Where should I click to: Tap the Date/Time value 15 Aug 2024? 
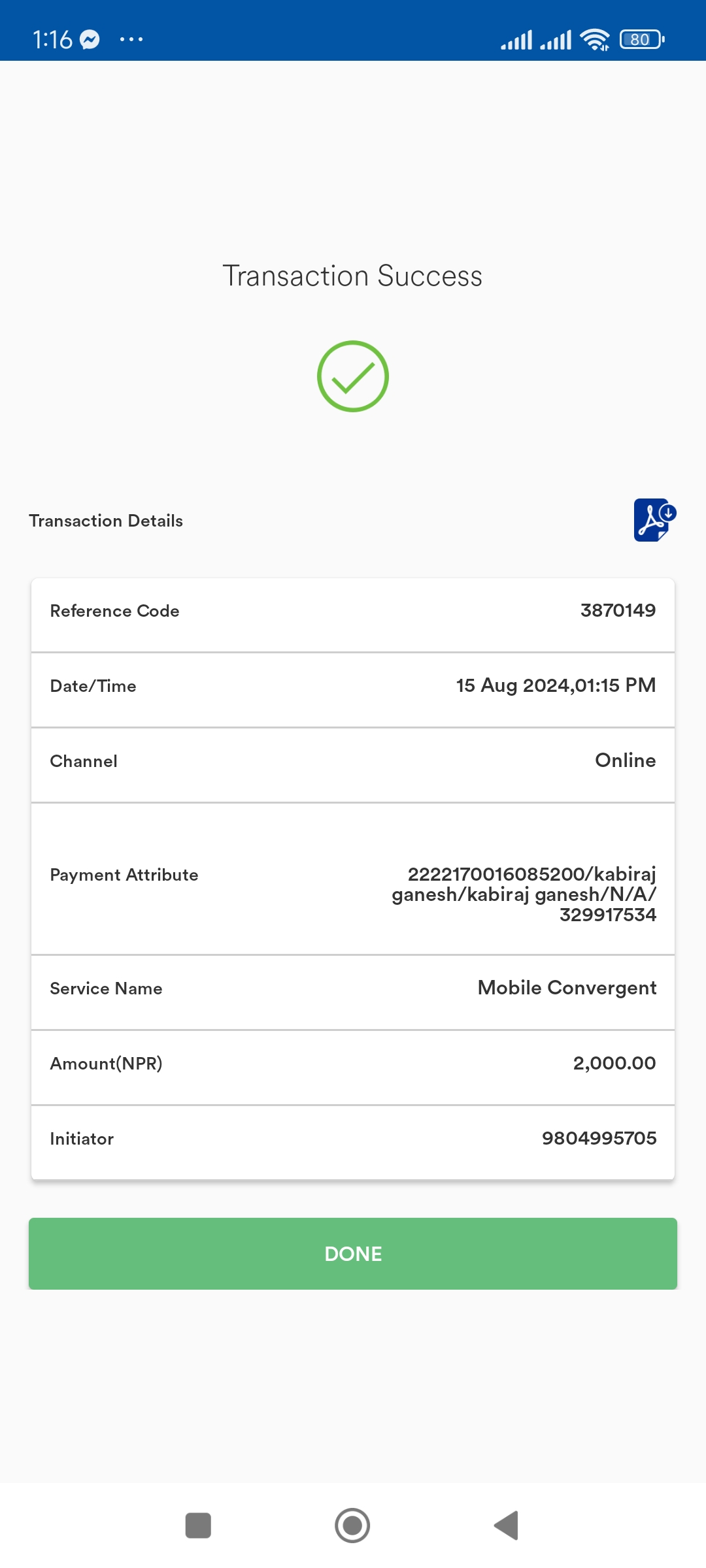click(x=556, y=685)
